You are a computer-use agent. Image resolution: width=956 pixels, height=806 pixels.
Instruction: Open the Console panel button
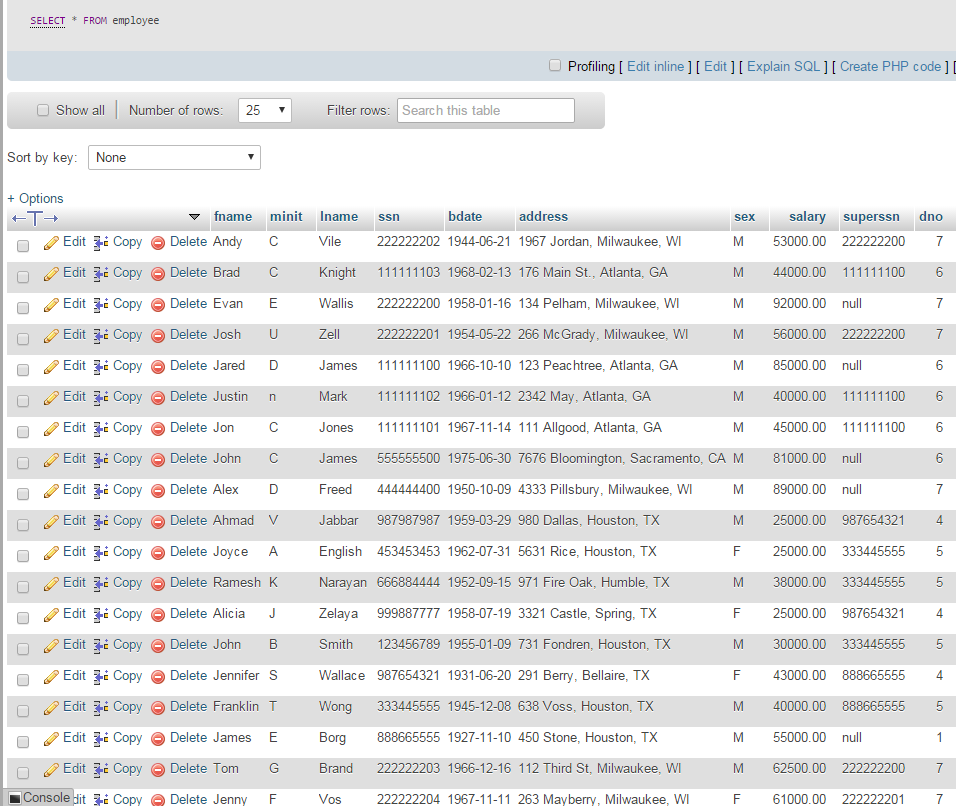click(x=40, y=797)
